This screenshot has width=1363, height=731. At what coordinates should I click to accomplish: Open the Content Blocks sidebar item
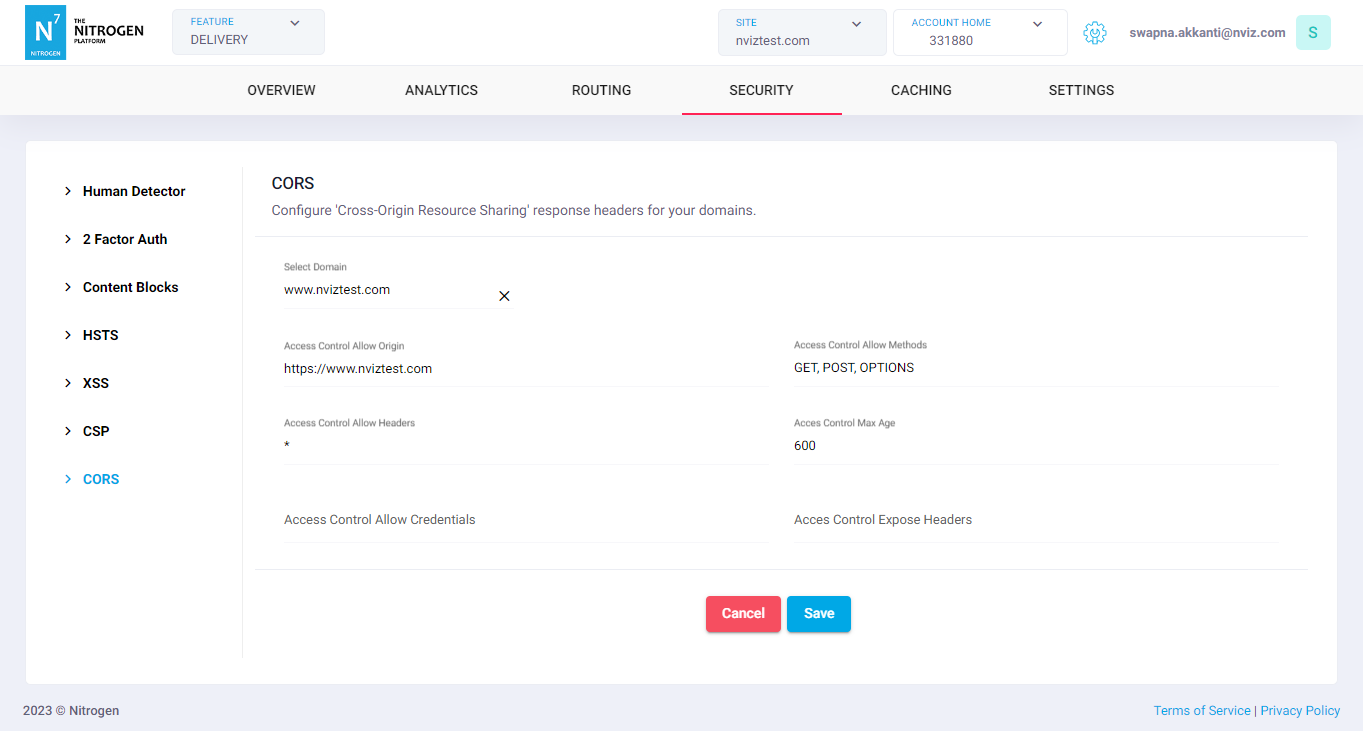(130, 287)
